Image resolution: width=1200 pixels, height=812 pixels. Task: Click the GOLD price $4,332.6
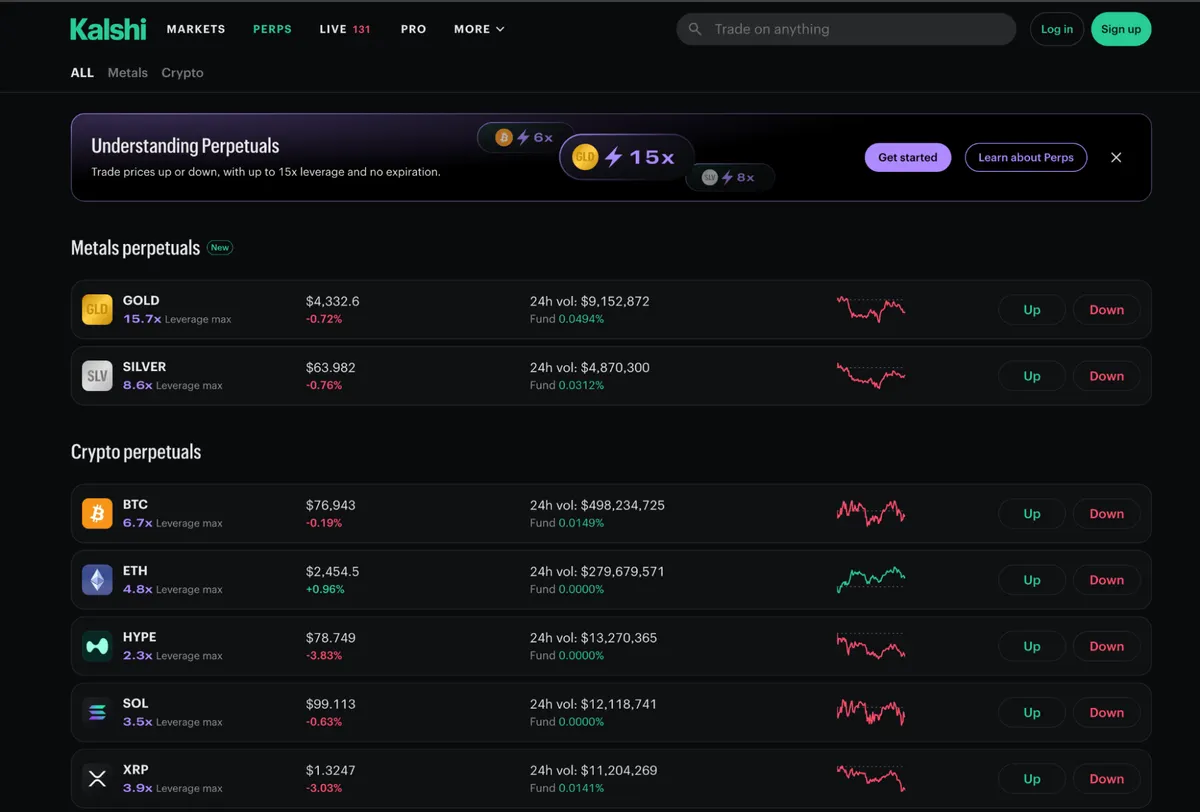coord(333,301)
